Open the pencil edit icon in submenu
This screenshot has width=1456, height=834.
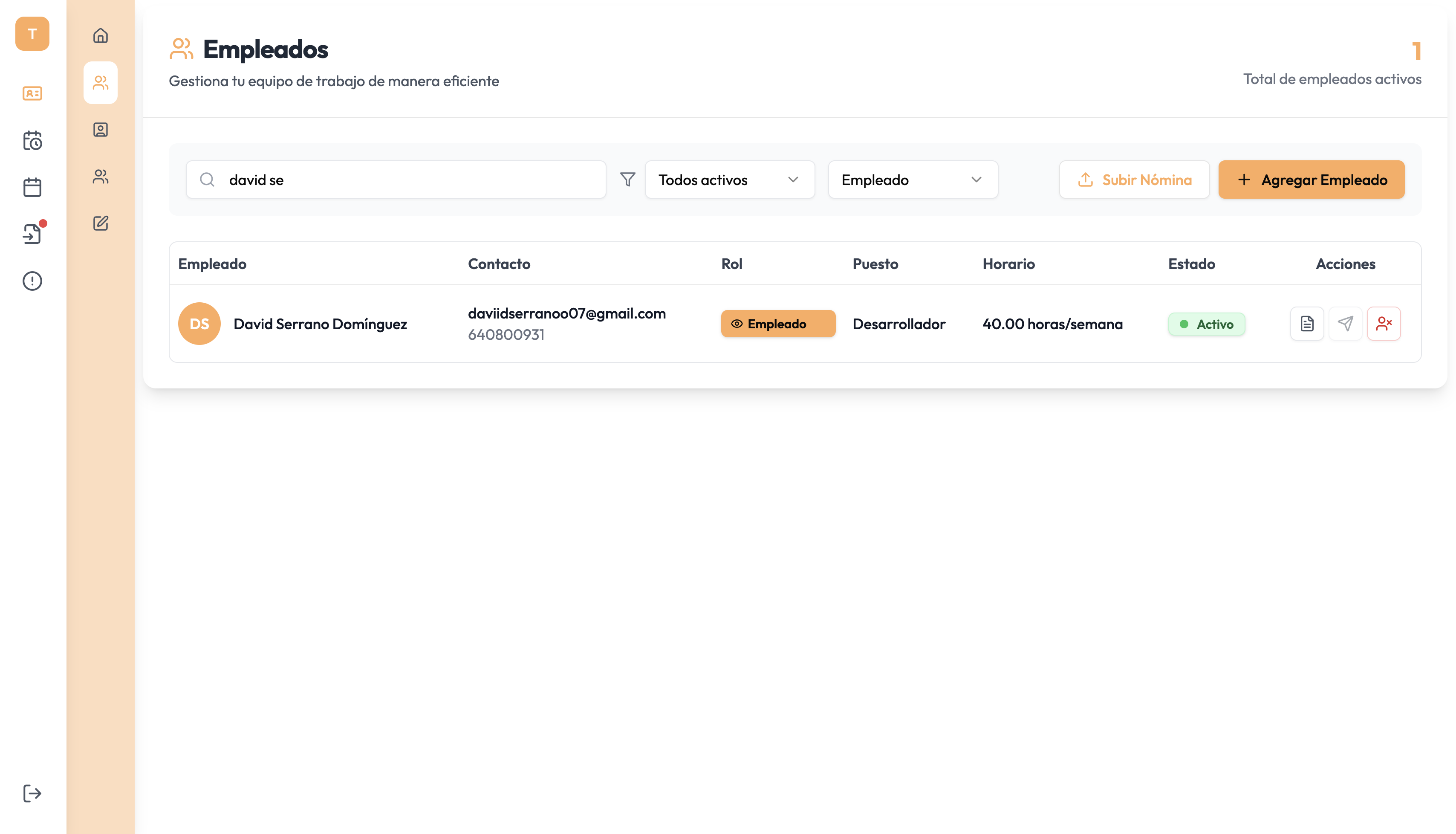point(101,223)
